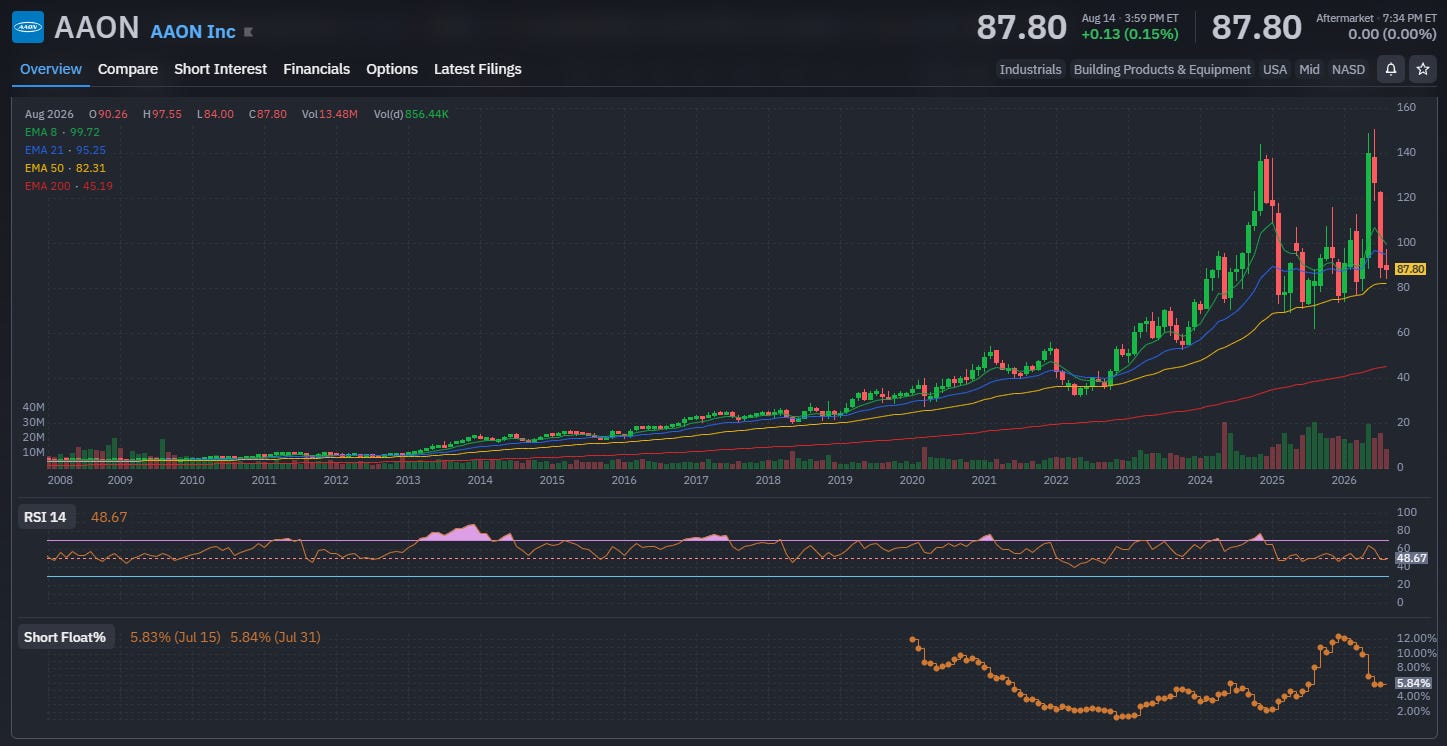
Task: Click the 5.84% (Jul 31) short float reading
Action: [275, 637]
